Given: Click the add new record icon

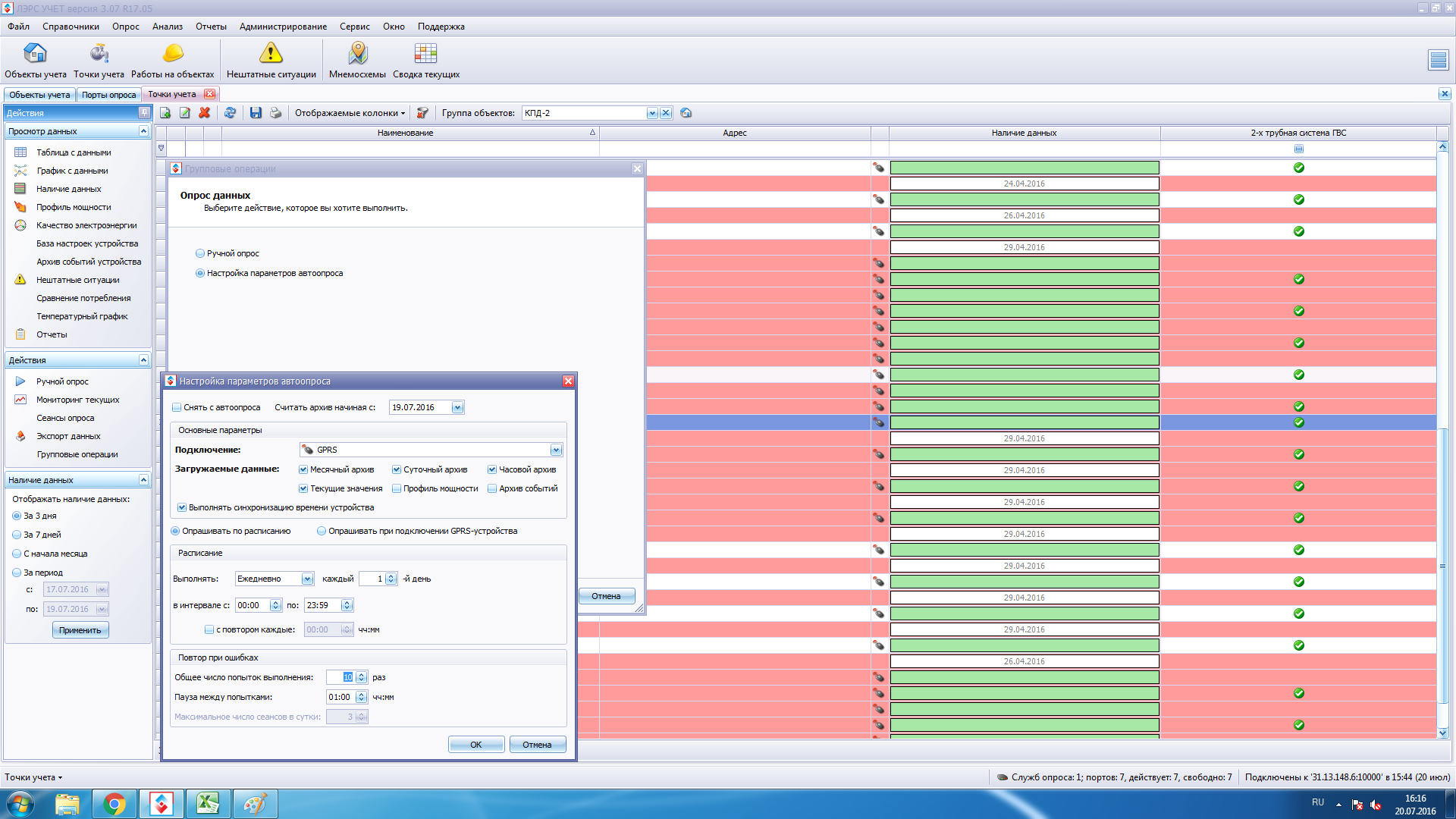Looking at the screenshot, I should point(165,113).
